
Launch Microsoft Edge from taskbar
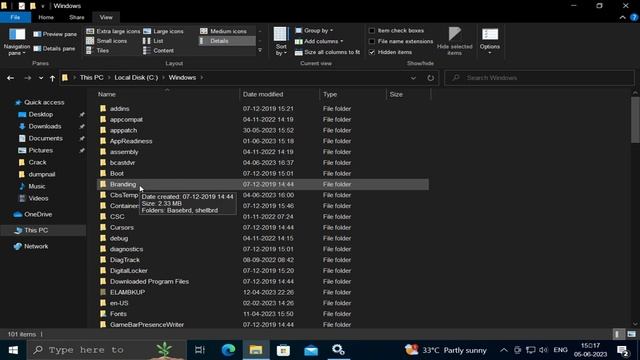[x=228, y=350]
